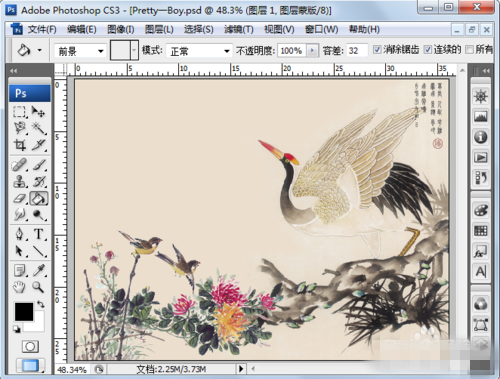Swap foreground and background colors arrow
This screenshot has width=500, height=379.
[x=41, y=304]
